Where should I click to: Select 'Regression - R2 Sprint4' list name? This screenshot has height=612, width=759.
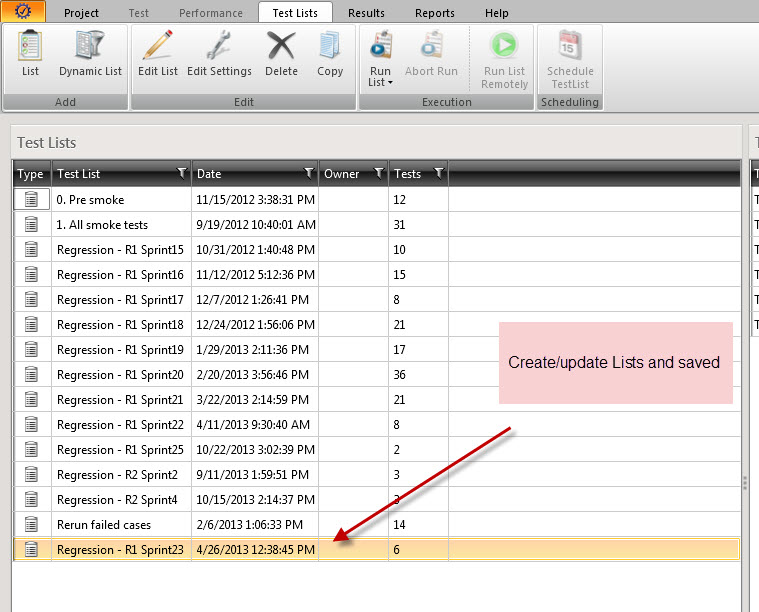117,500
